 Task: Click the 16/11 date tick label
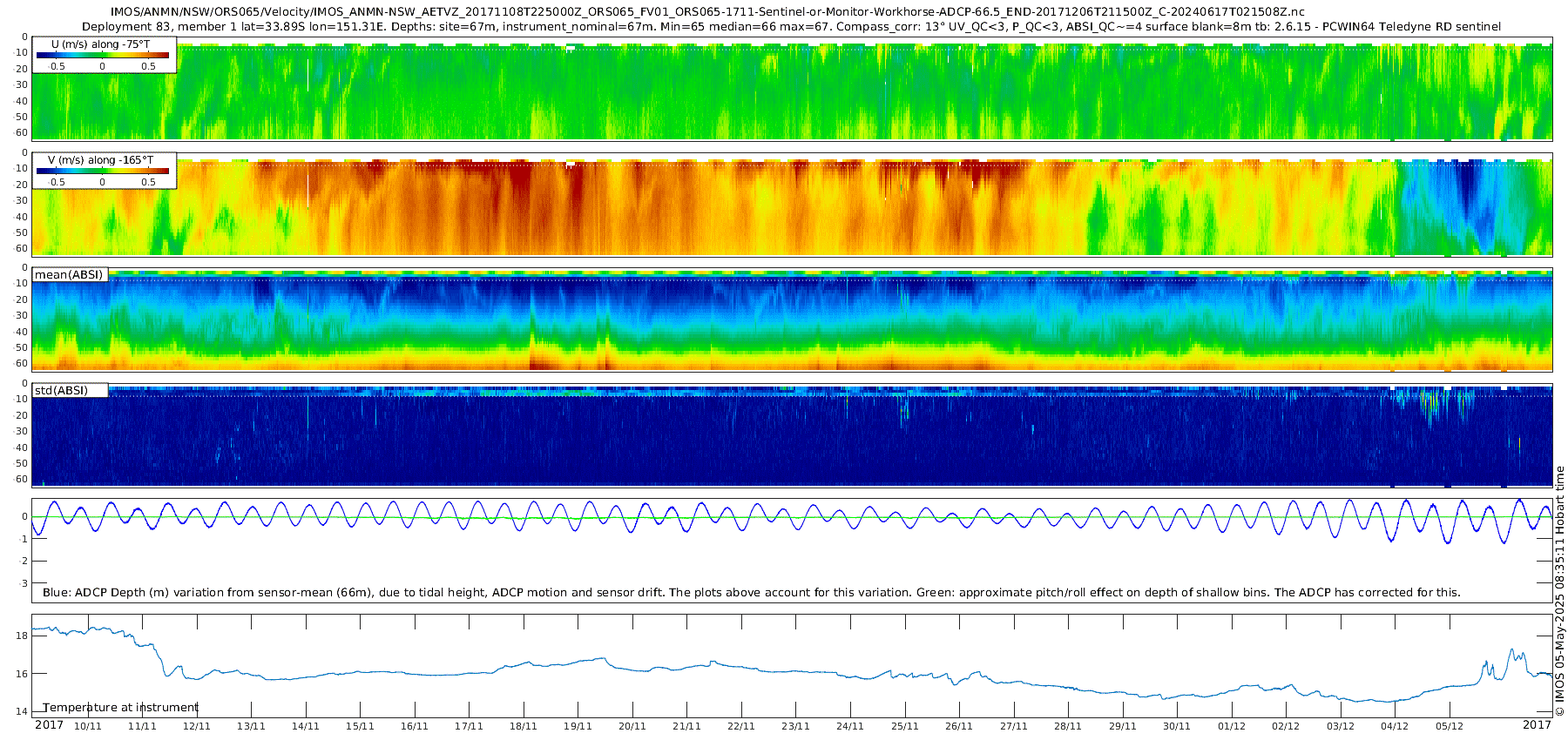coord(415,726)
